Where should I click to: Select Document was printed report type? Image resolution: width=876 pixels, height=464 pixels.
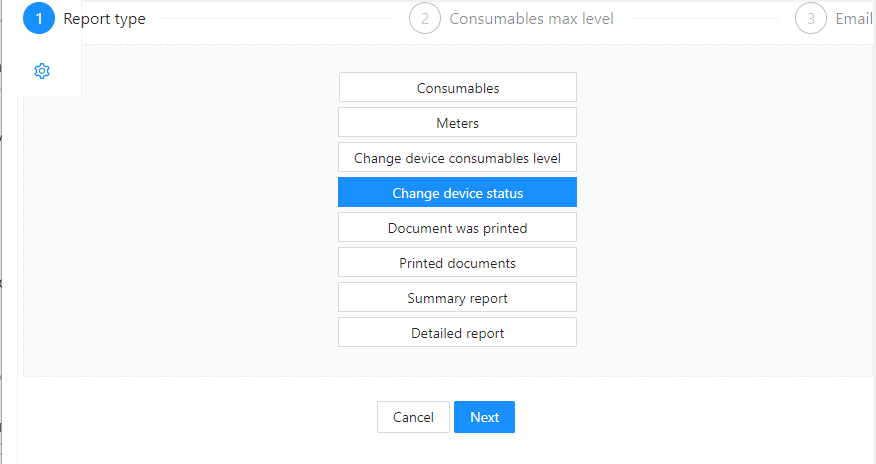[458, 227]
